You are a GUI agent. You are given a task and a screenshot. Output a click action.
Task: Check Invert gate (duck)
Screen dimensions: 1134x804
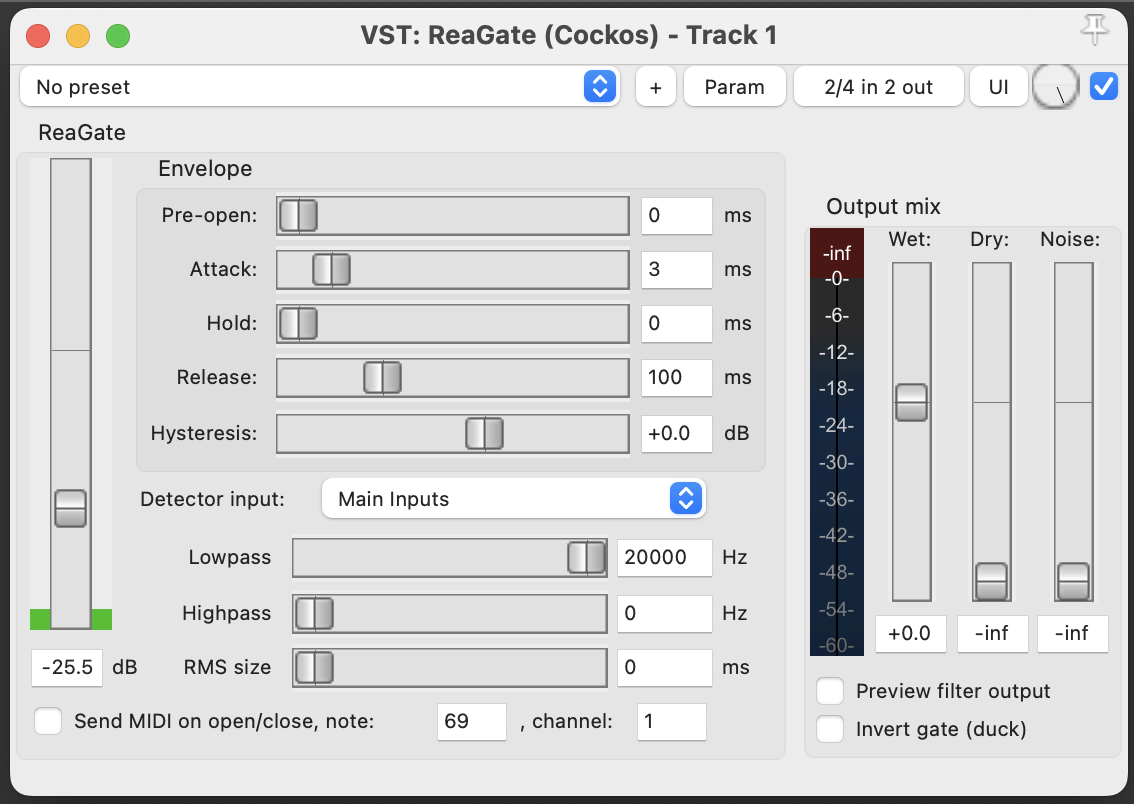(830, 729)
